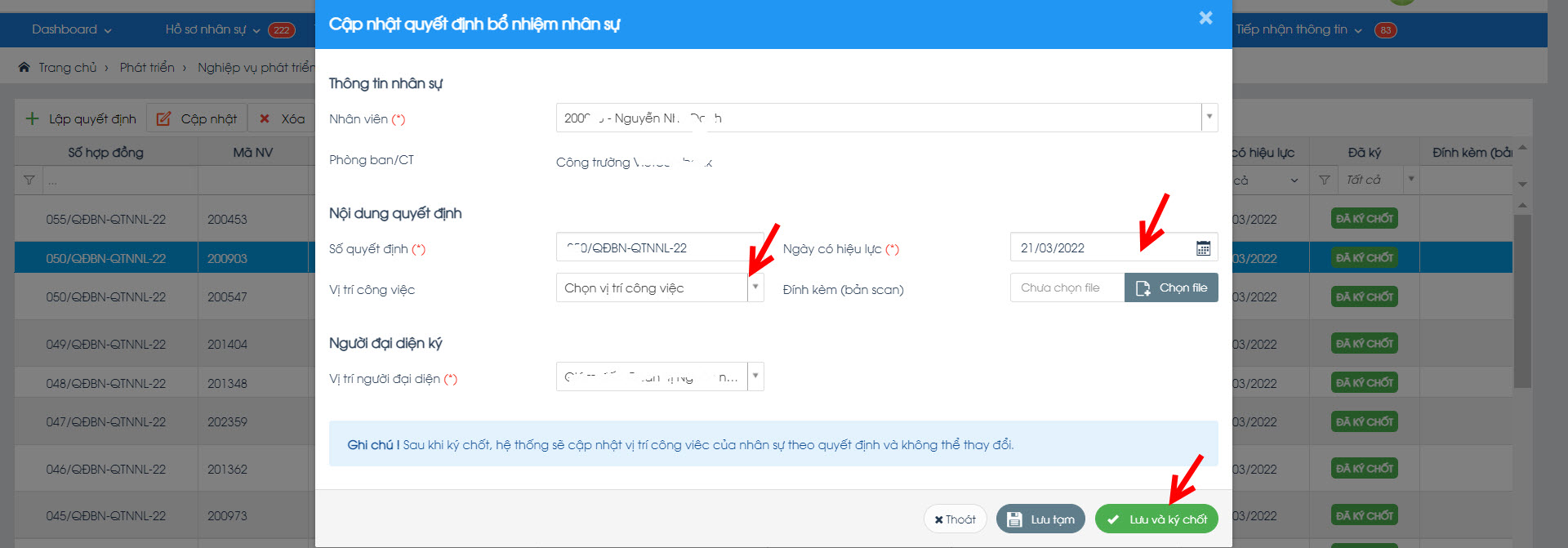This screenshot has width=1568, height=548.
Task: Click the plus icon for Lập quyết định
Action: click(x=32, y=118)
